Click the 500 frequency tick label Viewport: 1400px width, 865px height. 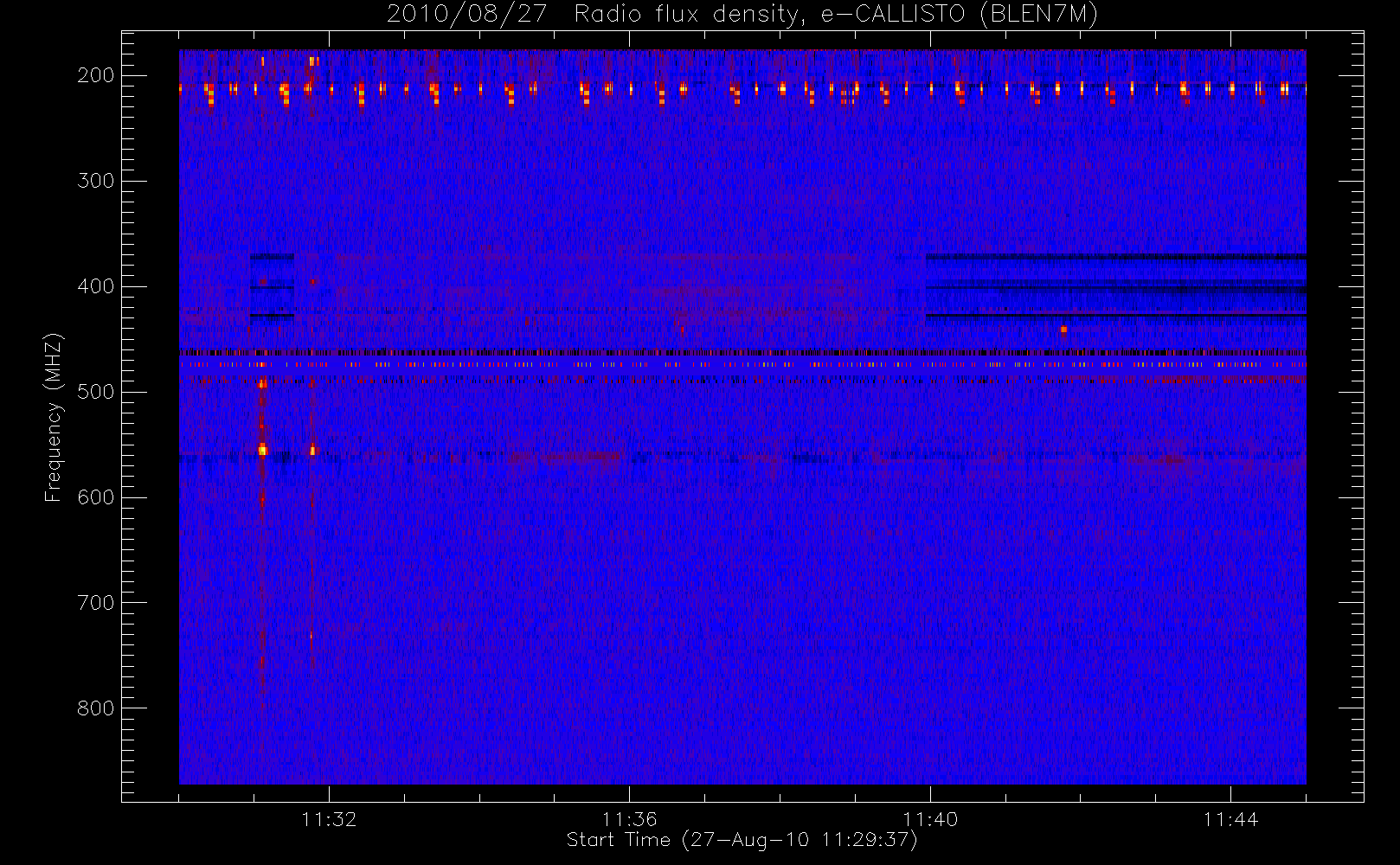tap(96, 392)
